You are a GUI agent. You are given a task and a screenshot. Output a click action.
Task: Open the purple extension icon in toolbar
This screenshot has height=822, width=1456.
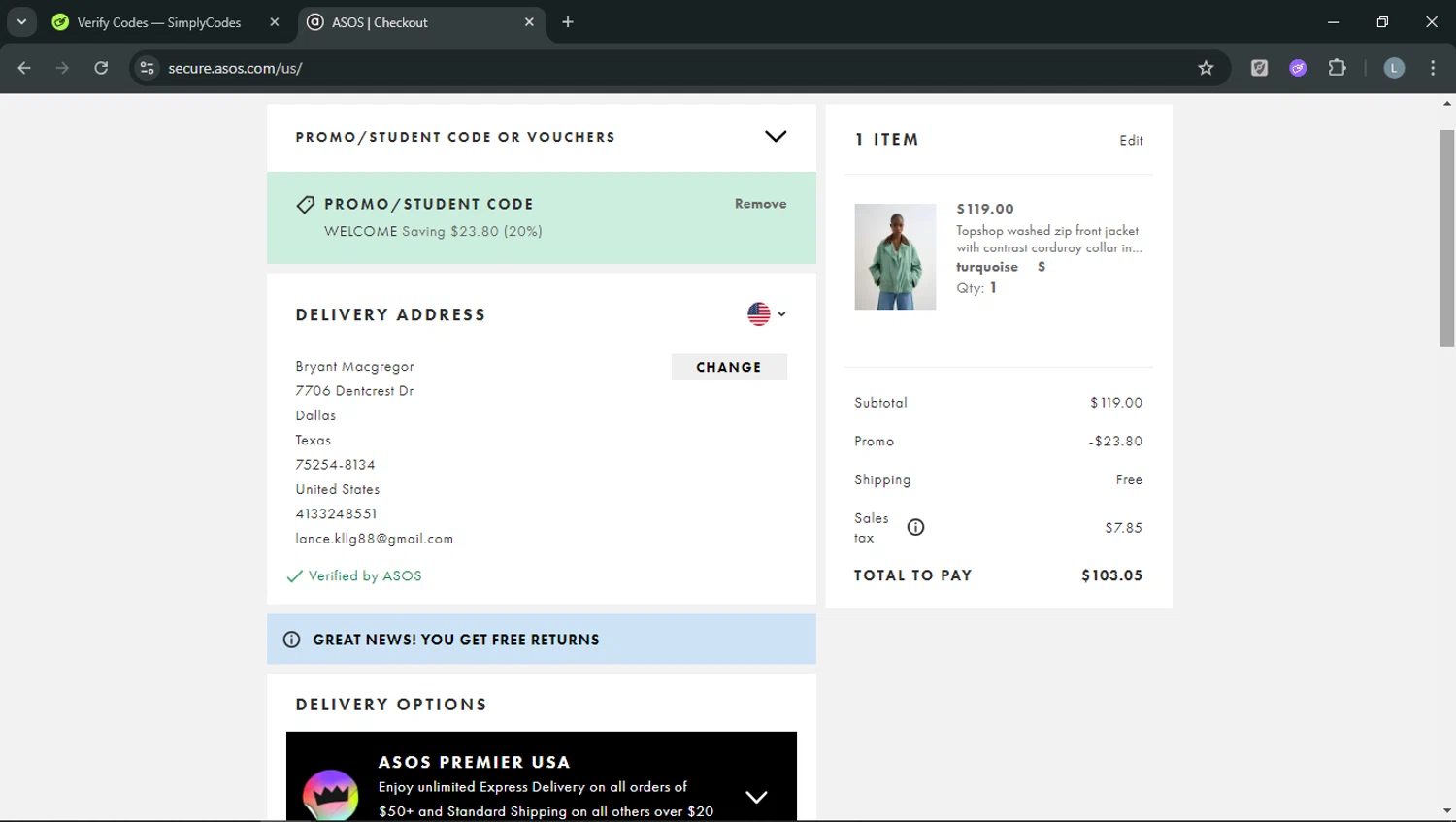pyautogui.click(x=1298, y=68)
